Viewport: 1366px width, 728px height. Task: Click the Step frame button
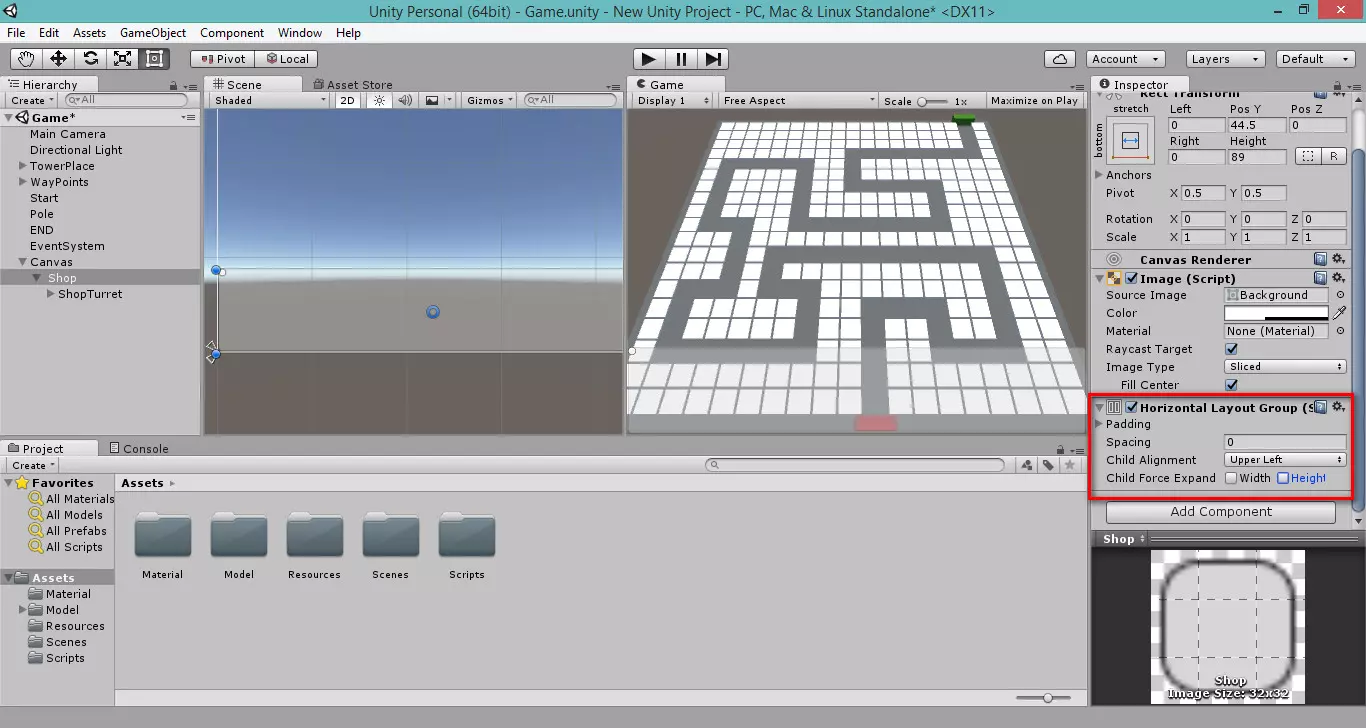[x=713, y=59]
